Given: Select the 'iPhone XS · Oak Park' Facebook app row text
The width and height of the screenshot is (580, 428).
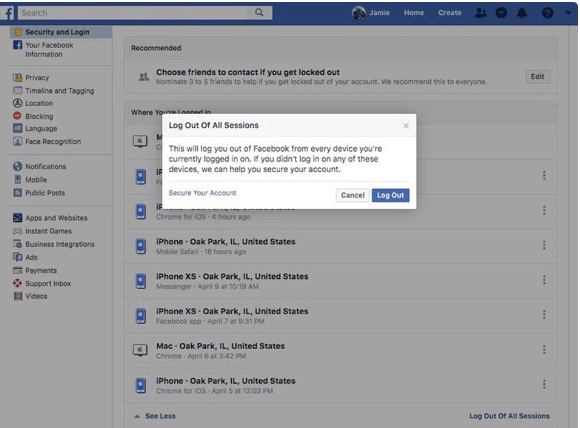Looking at the screenshot, I should [232, 311].
